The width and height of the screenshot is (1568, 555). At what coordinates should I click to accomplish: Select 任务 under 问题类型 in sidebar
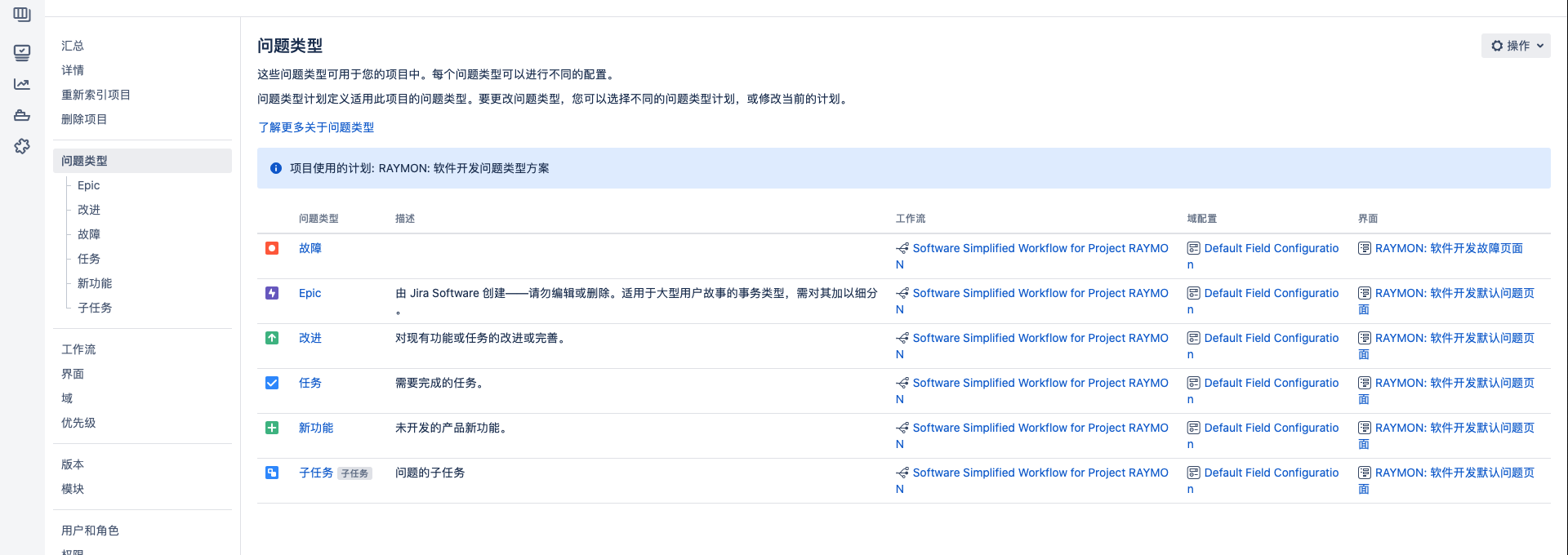tap(89, 259)
